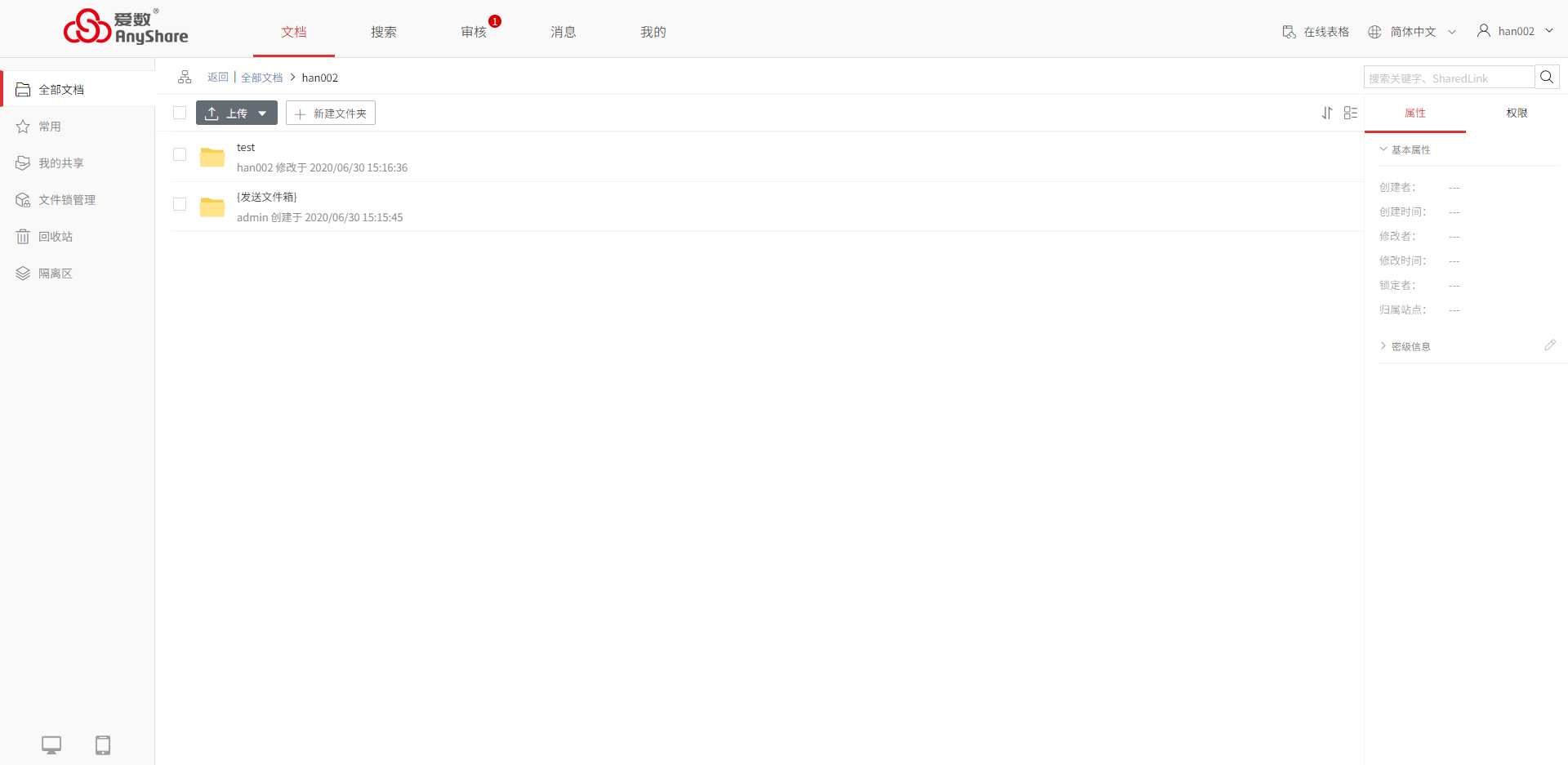Toggle the select-all checkbox

(180, 113)
